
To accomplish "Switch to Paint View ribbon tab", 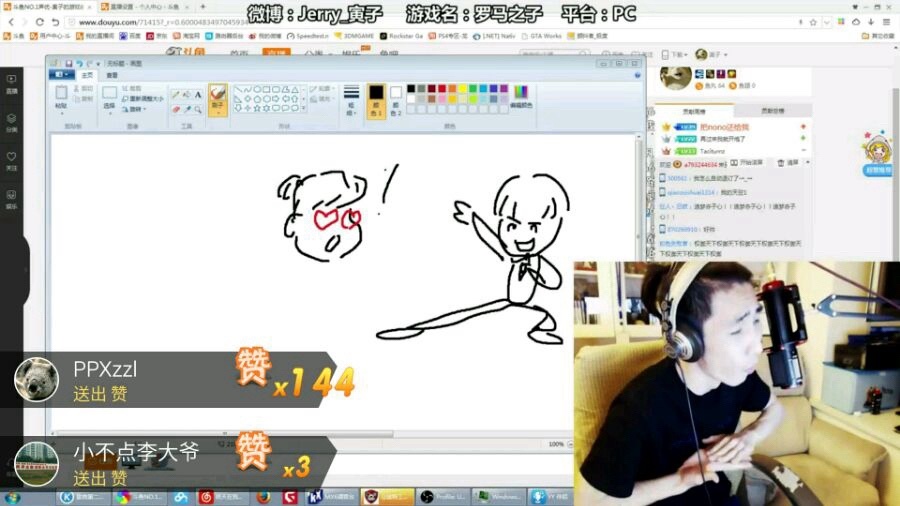I will coord(112,75).
